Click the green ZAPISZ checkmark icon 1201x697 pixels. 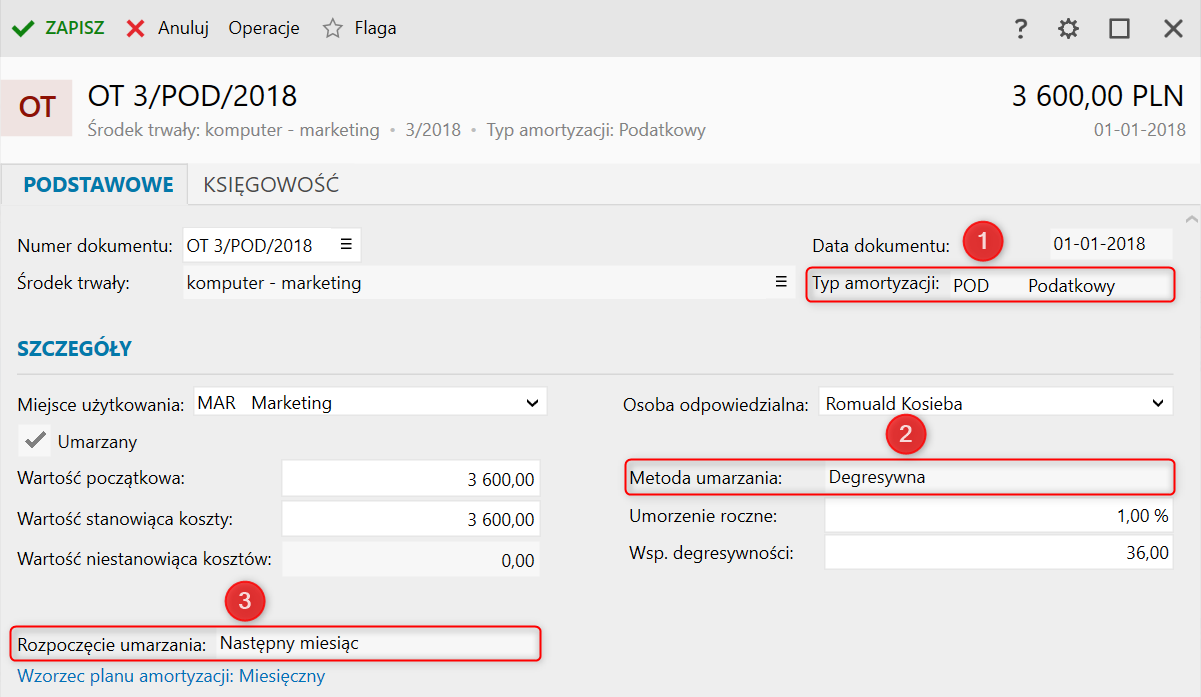point(23,29)
